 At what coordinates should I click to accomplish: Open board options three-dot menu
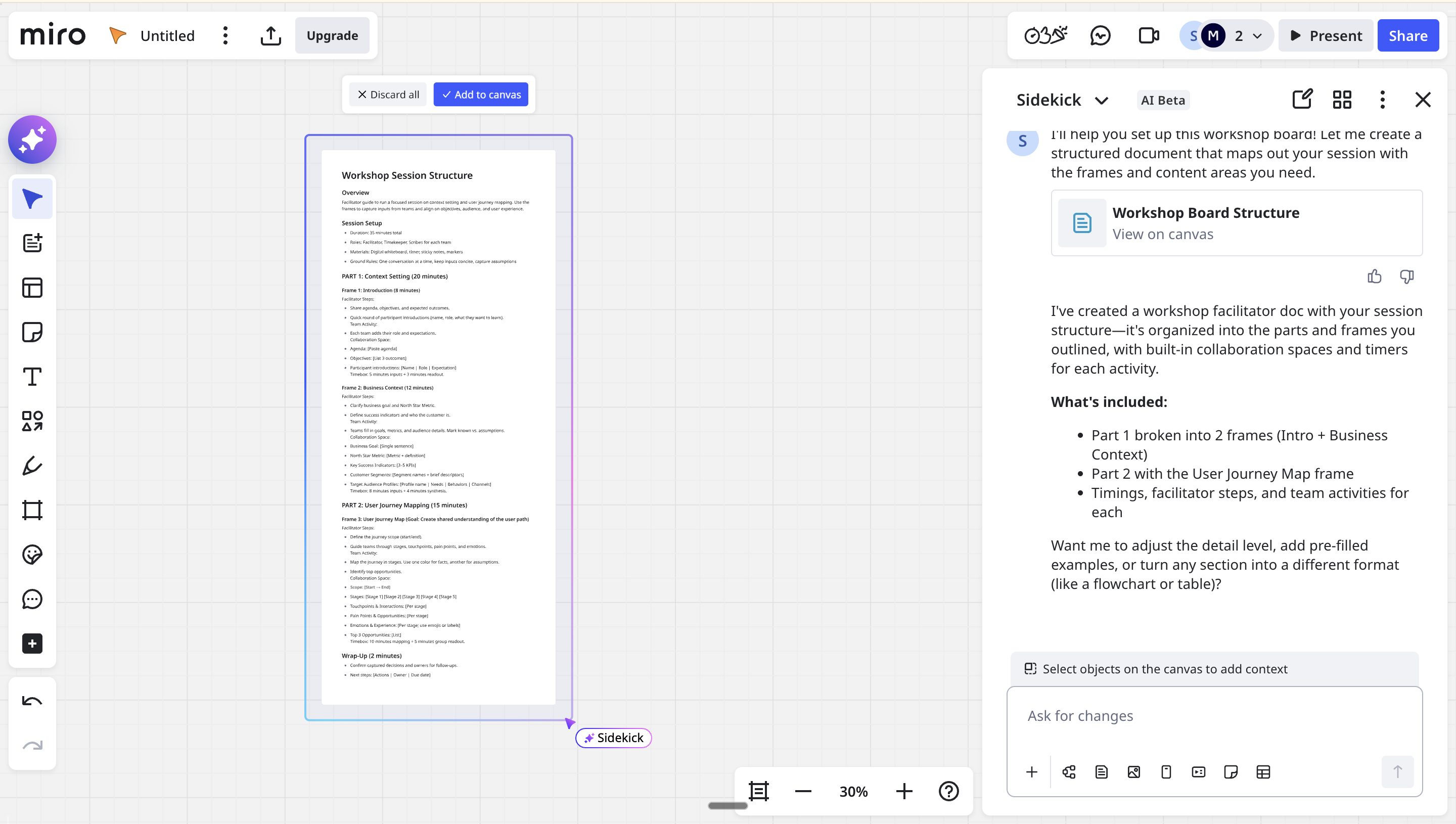225,36
